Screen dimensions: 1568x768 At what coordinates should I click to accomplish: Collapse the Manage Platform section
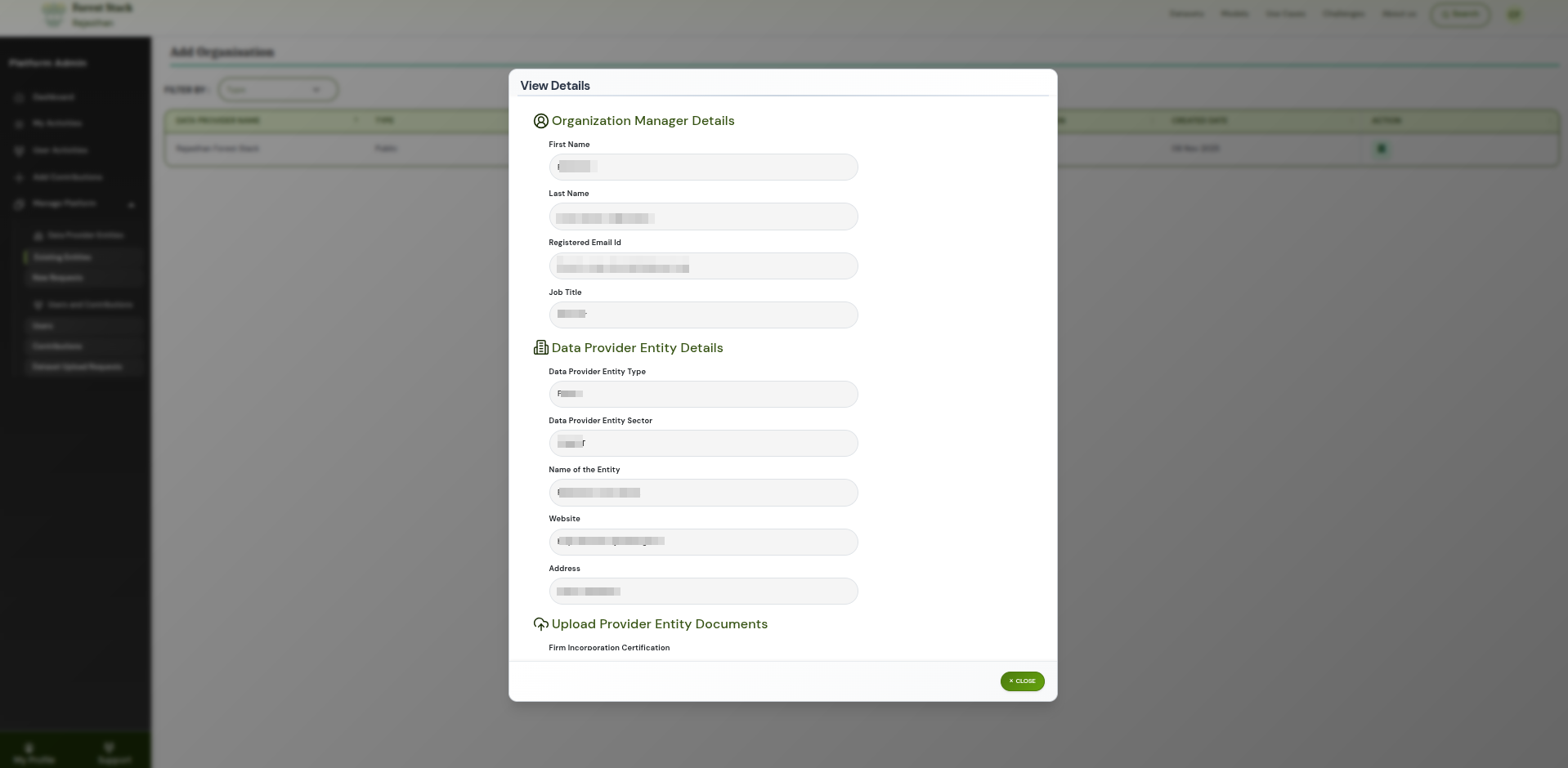[x=131, y=204]
